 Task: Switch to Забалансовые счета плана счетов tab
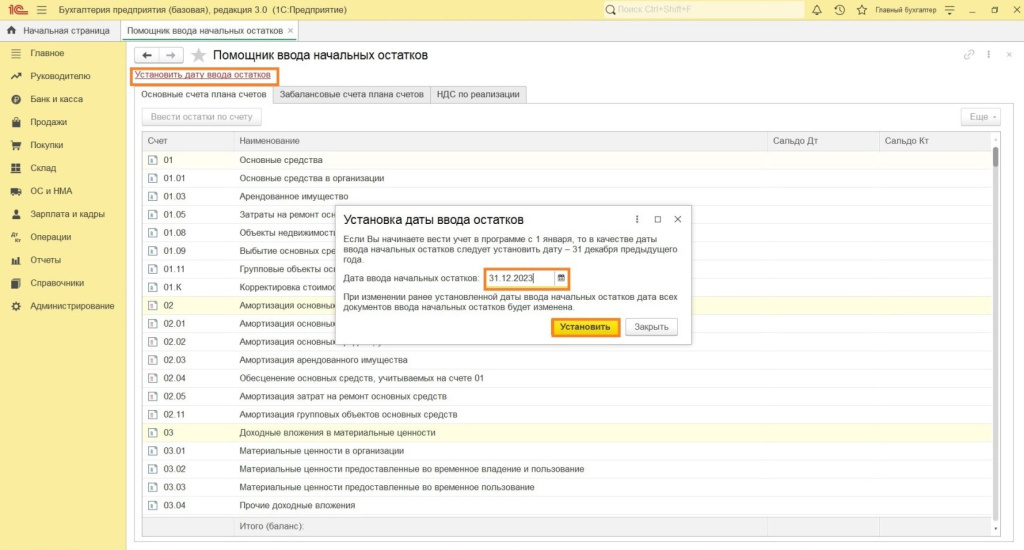[x=351, y=94]
